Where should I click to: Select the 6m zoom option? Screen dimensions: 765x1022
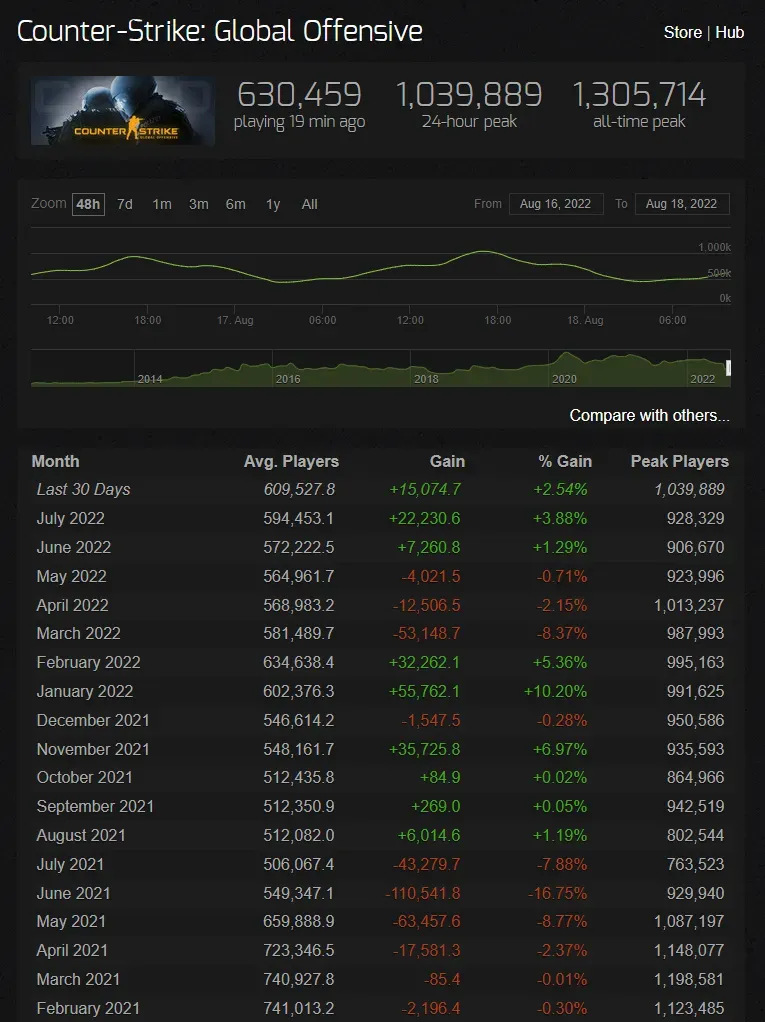(x=235, y=204)
